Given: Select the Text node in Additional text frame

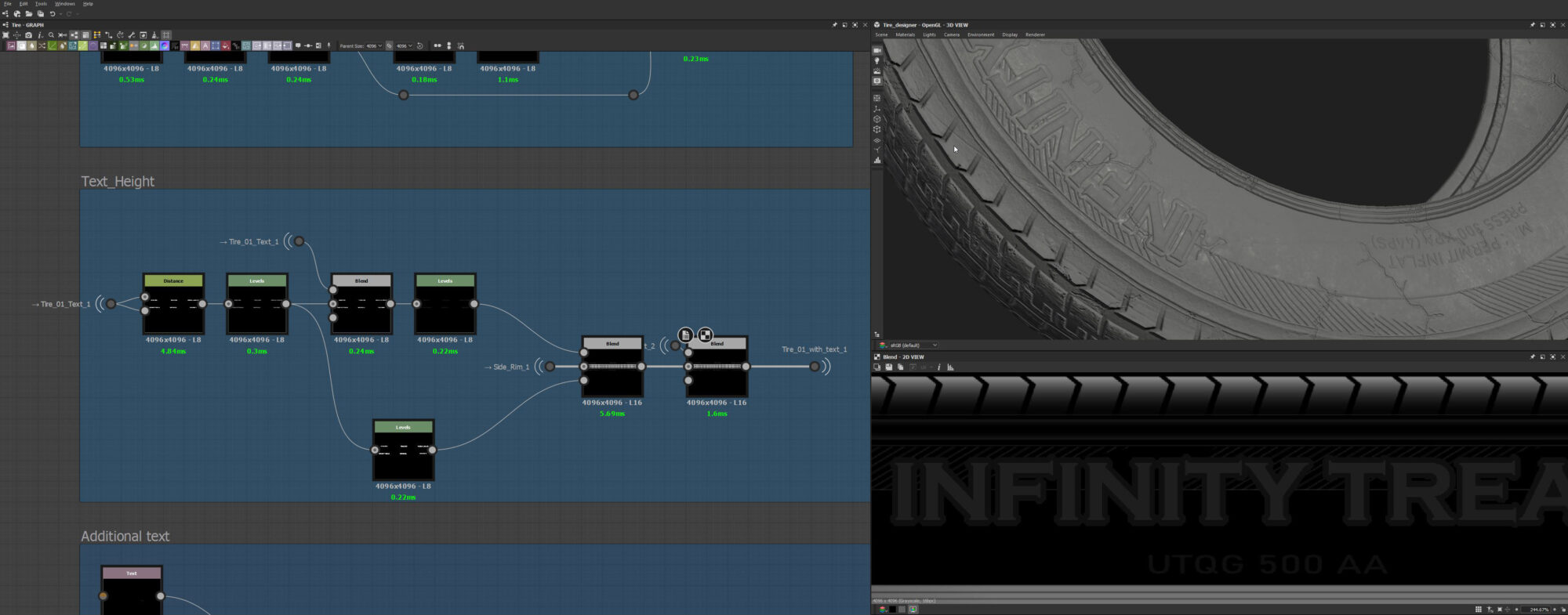Looking at the screenshot, I should [132, 590].
